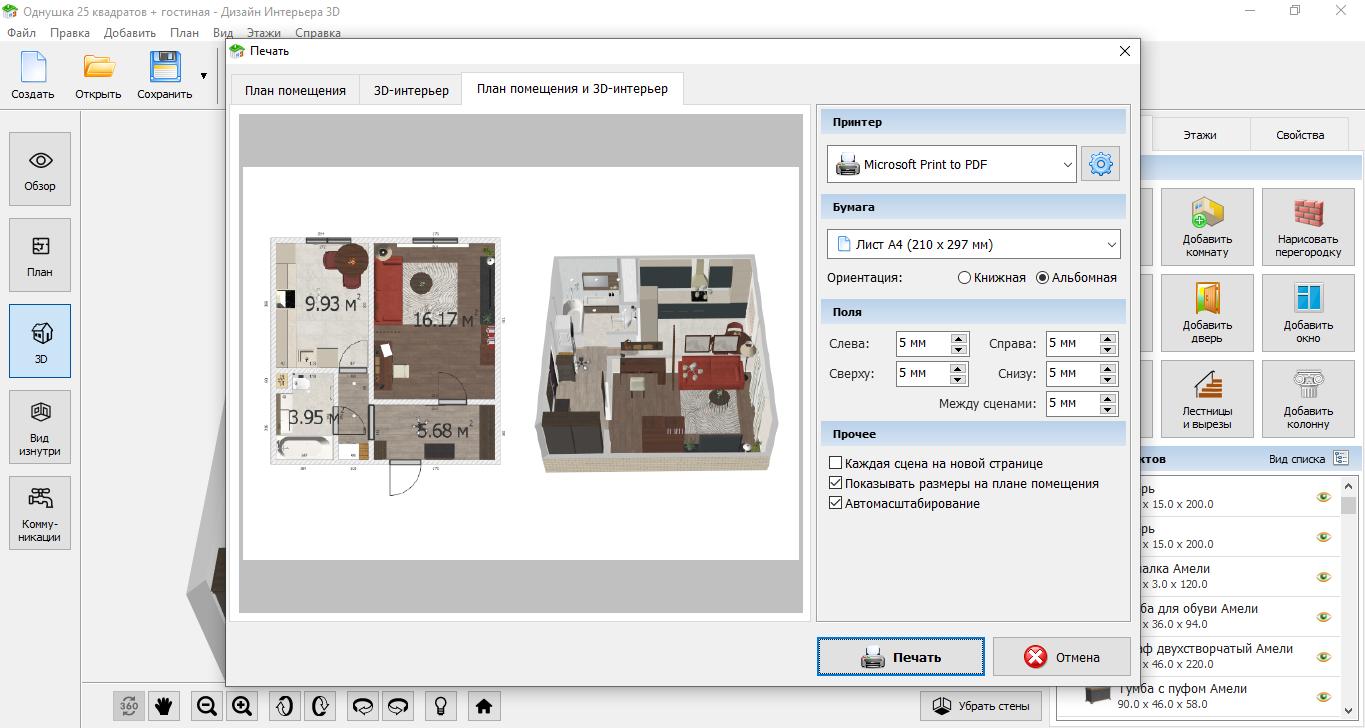The height and width of the screenshot is (728, 1365).
Task: Click the home view reset icon
Action: pos(484,706)
